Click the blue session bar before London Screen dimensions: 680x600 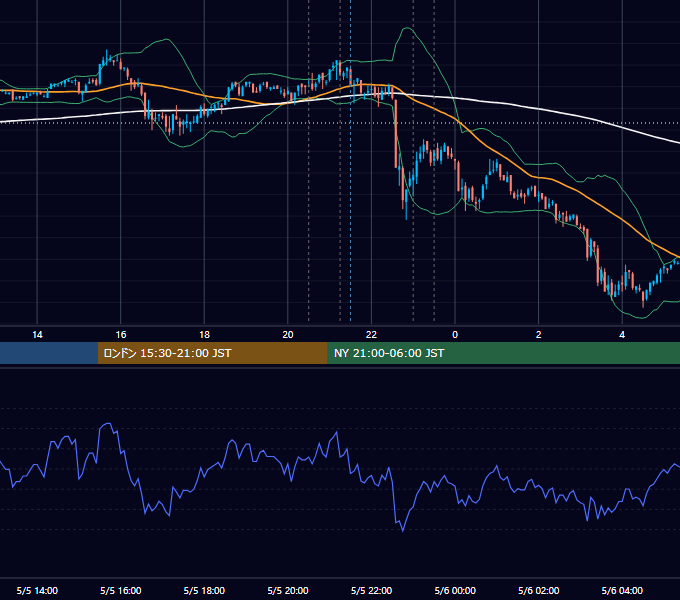coord(49,353)
